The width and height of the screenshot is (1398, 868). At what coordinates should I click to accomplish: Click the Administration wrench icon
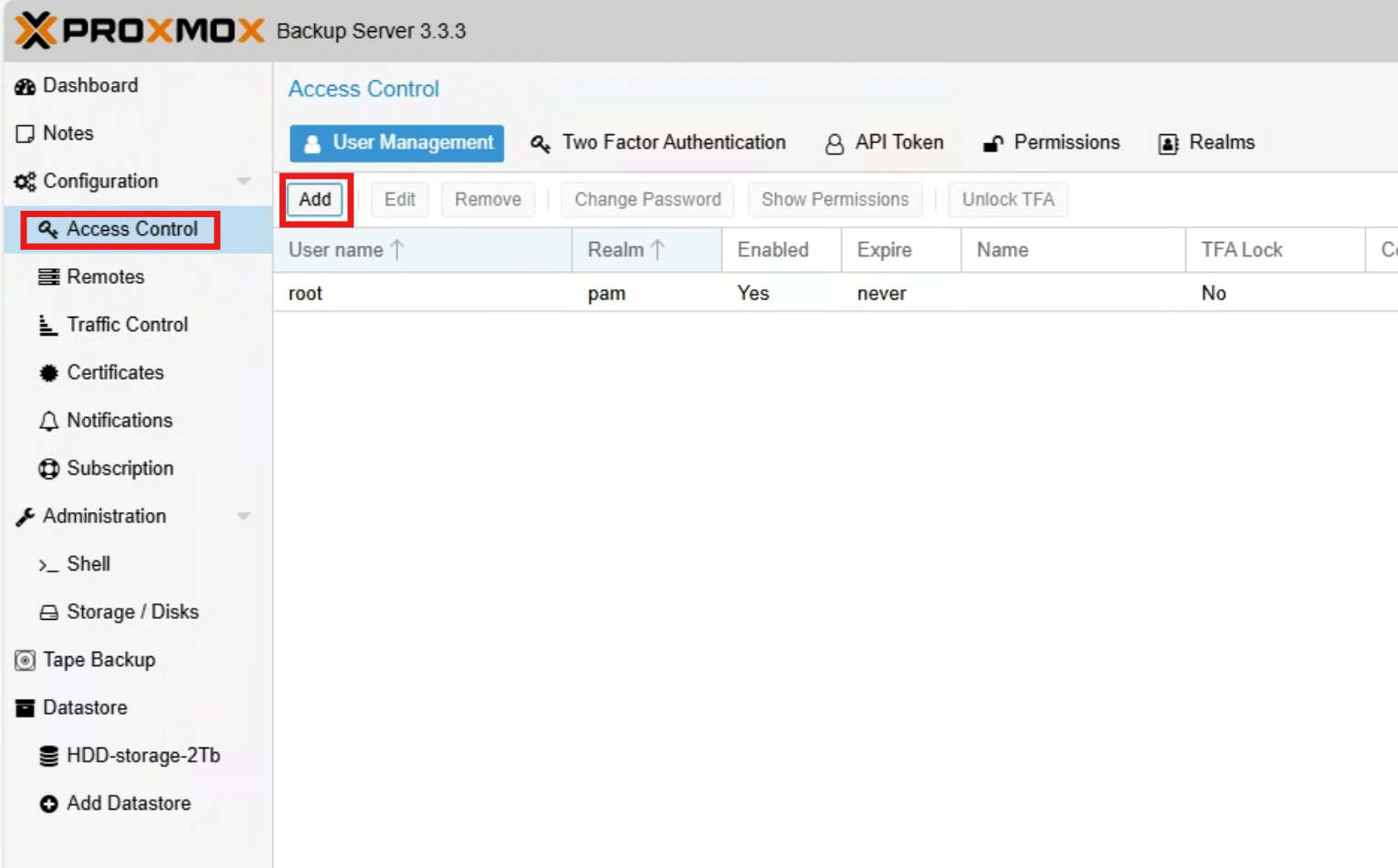25,517
